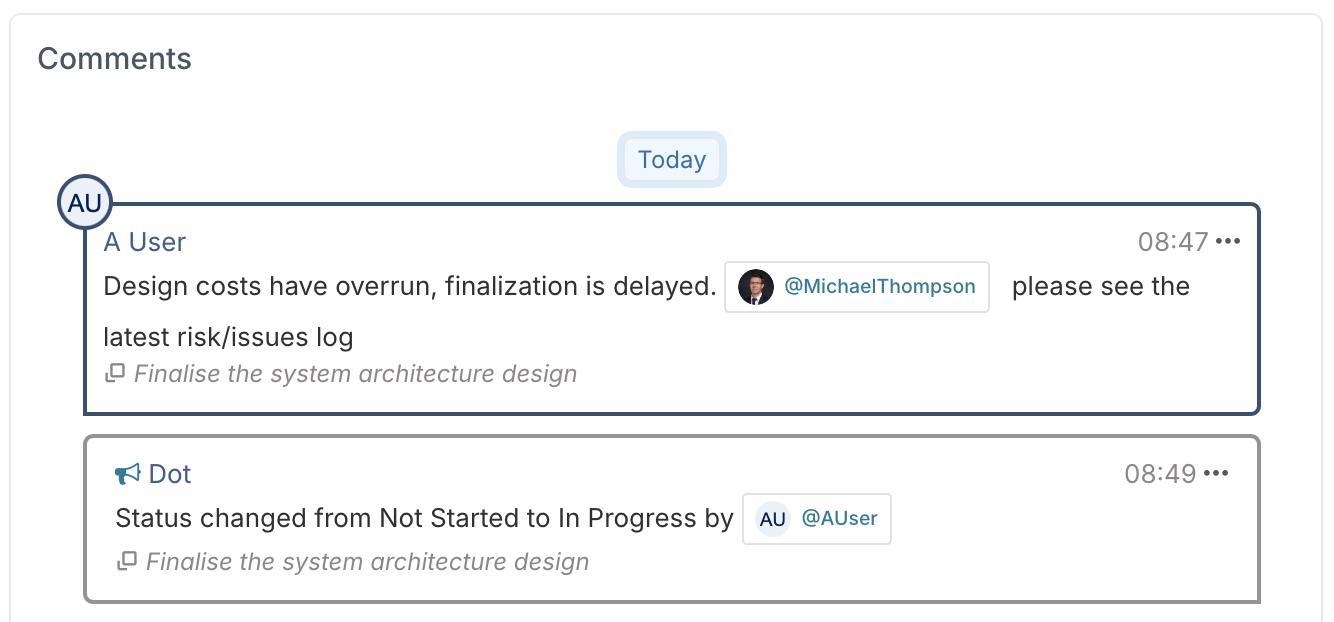Click the 08:47 timestamp
Viewport: 1334px width, 622px height.
pos(1174,242)
